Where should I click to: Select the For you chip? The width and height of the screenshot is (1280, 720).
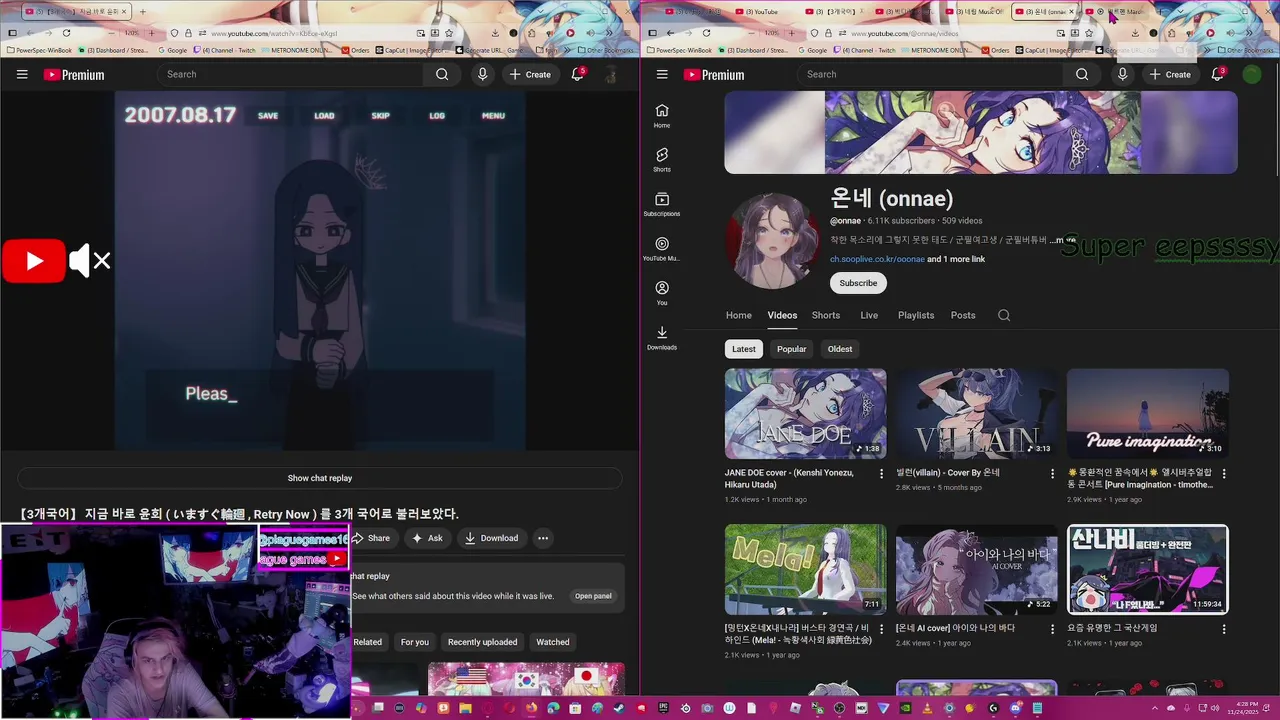tap(415, 642)
